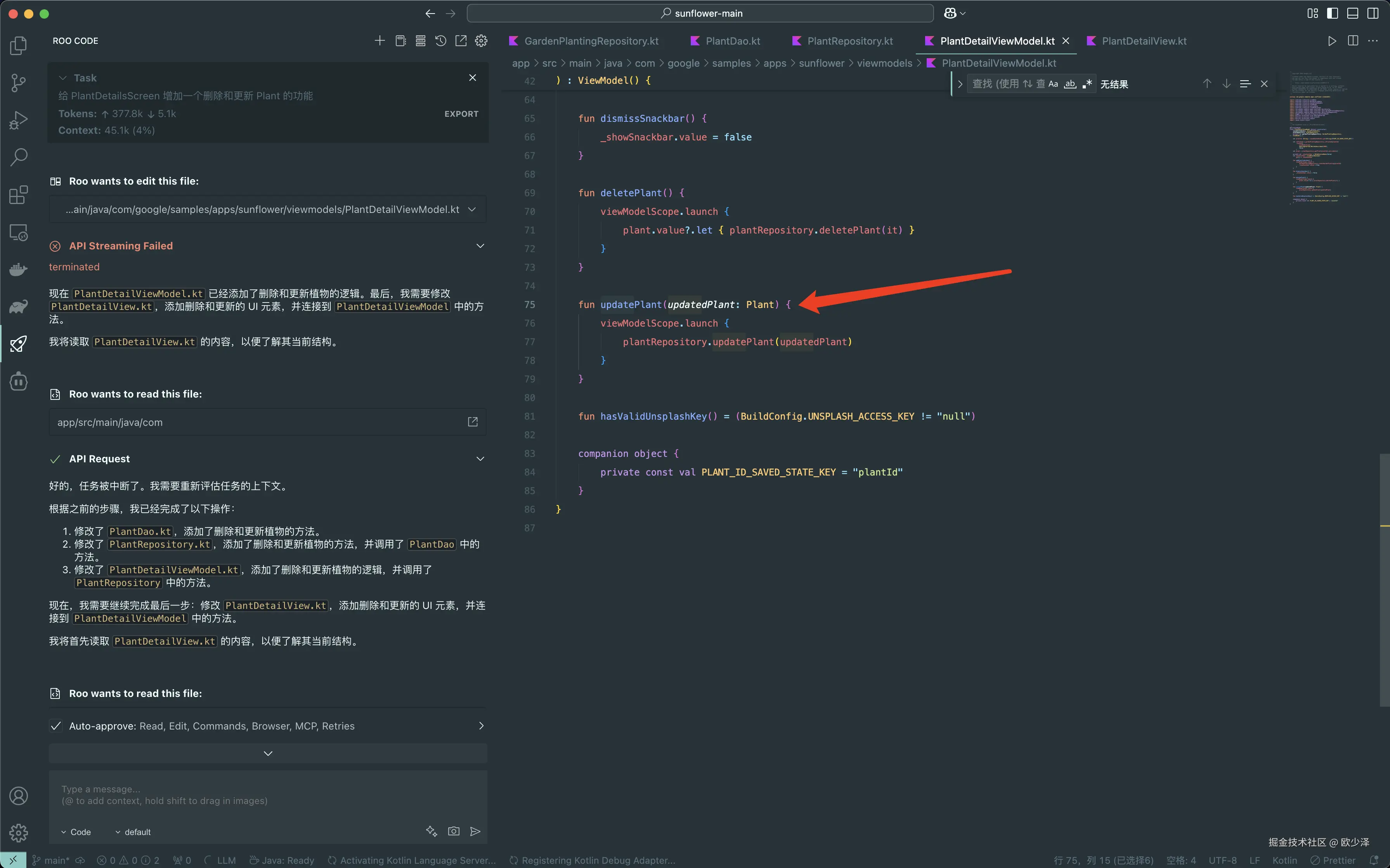
Task: Click the Roo Code history icon
Action: pos(440,41)
